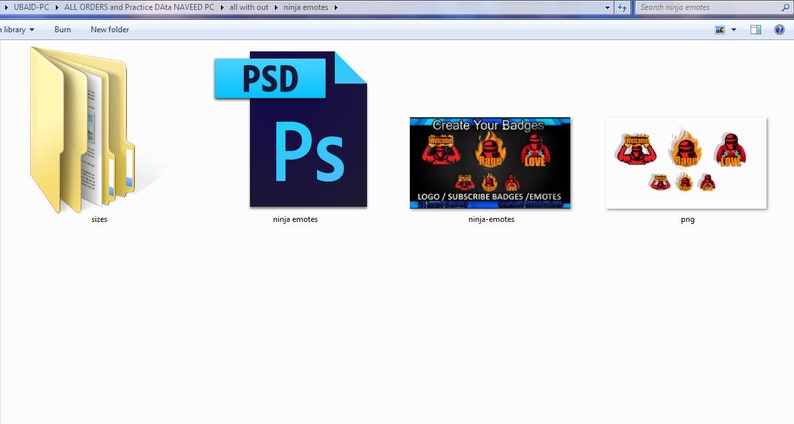Select the png image thumbnail
Viewport: 794px width, 424px height.
pyautogui.click(x=686, y=163)
